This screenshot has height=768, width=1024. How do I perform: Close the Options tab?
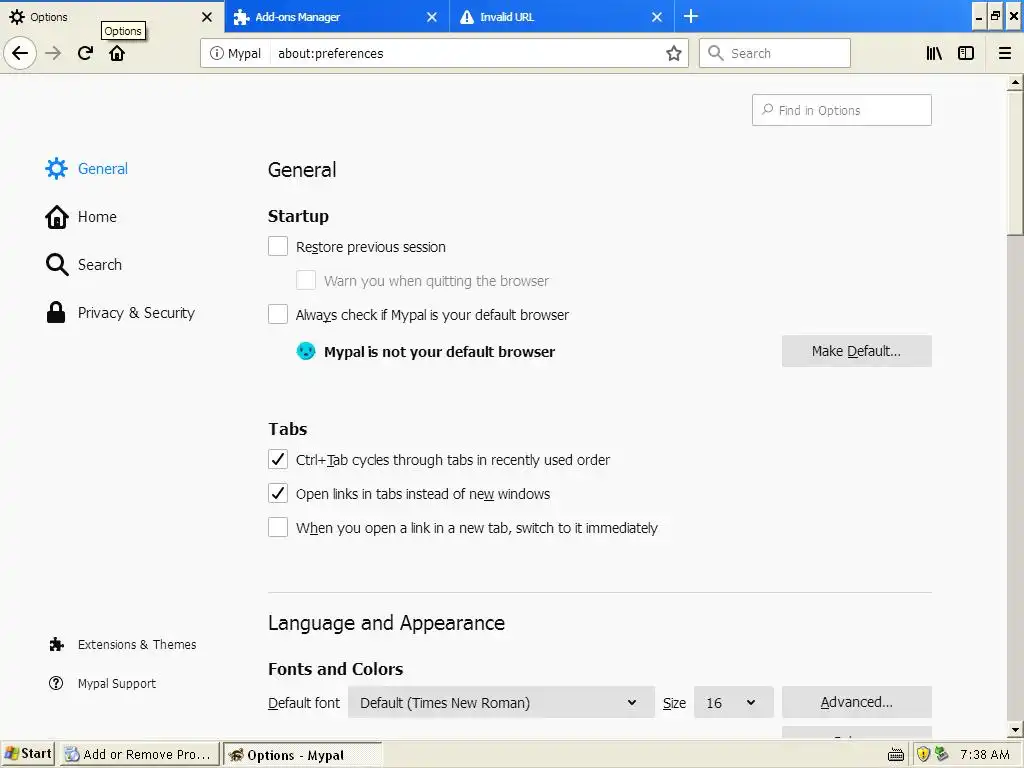206,17
